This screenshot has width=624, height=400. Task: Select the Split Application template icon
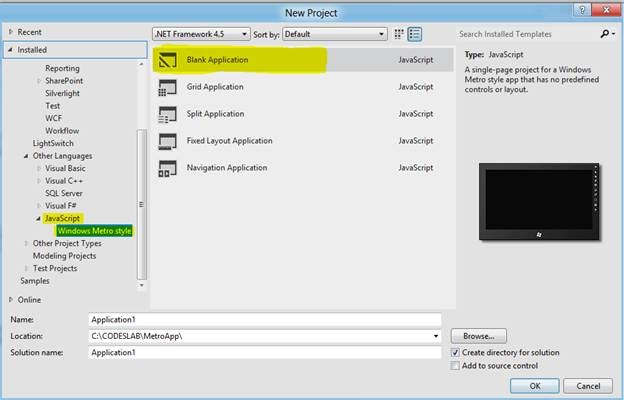(x=167, y=114)
